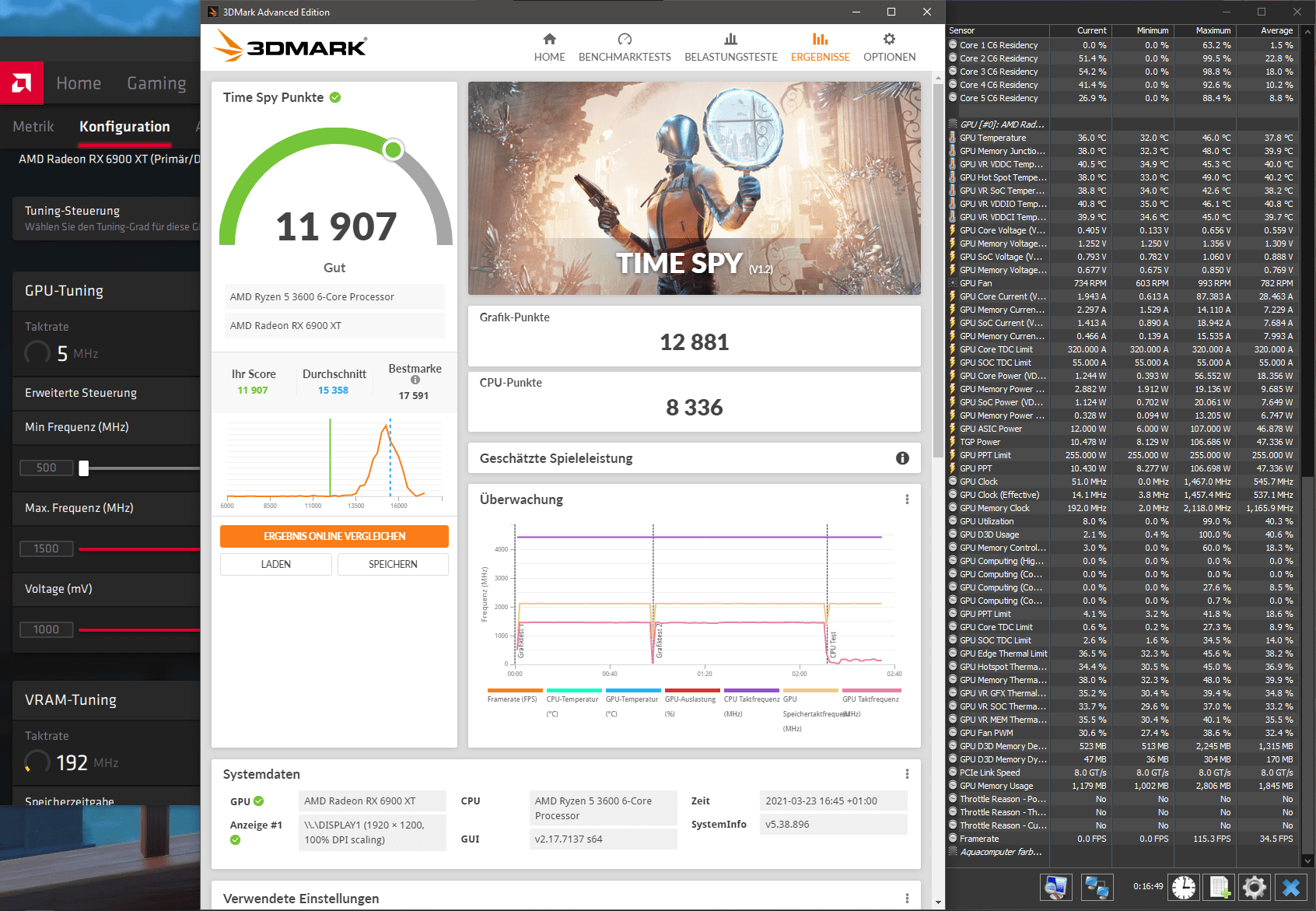This screenshot has width=1316, height=911.
Task: Click the GPU verified checkmark in Systemdaten
Action: 259,801
